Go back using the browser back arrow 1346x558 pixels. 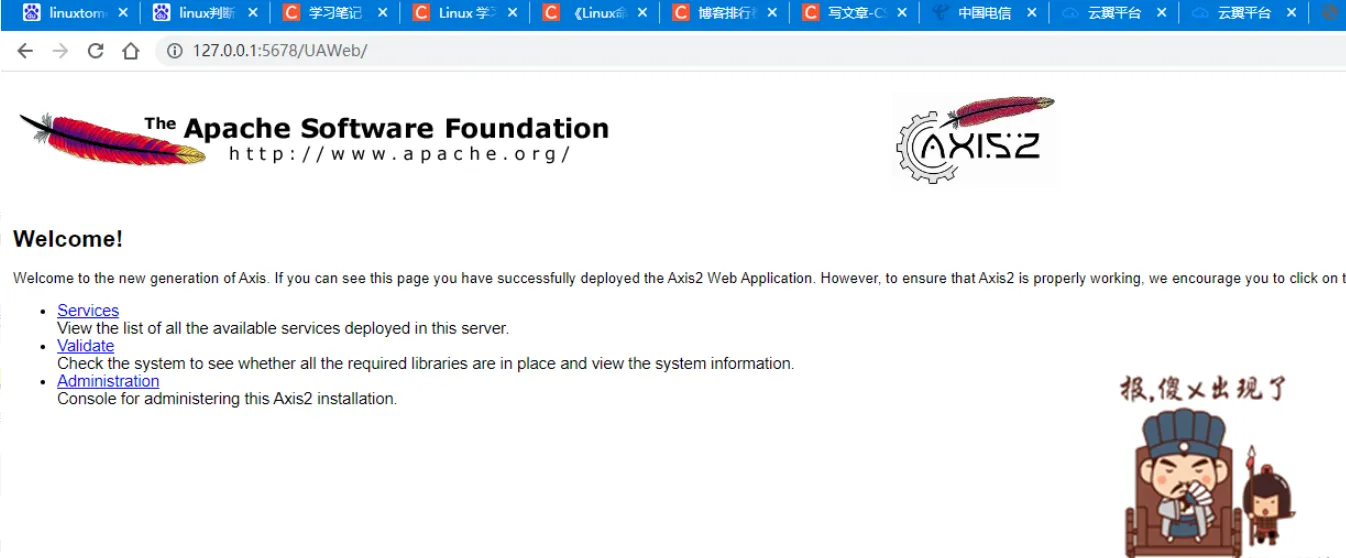click(25, 51)
